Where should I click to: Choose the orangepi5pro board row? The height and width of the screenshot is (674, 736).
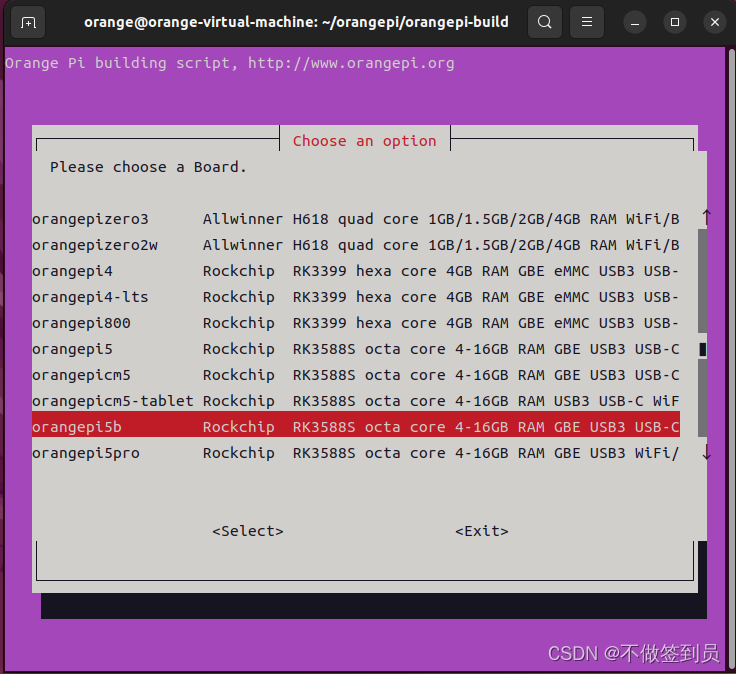356,453
